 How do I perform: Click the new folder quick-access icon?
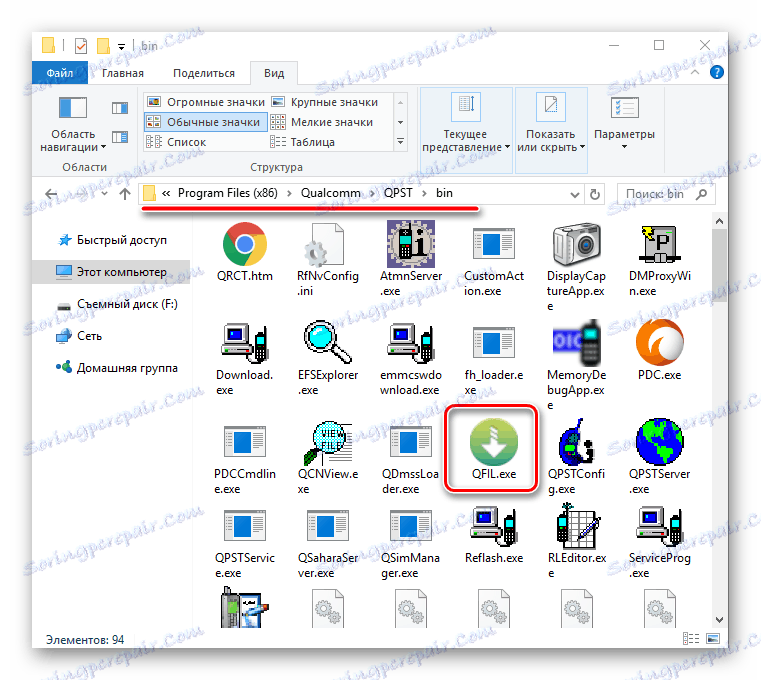[x=103, y=46]
